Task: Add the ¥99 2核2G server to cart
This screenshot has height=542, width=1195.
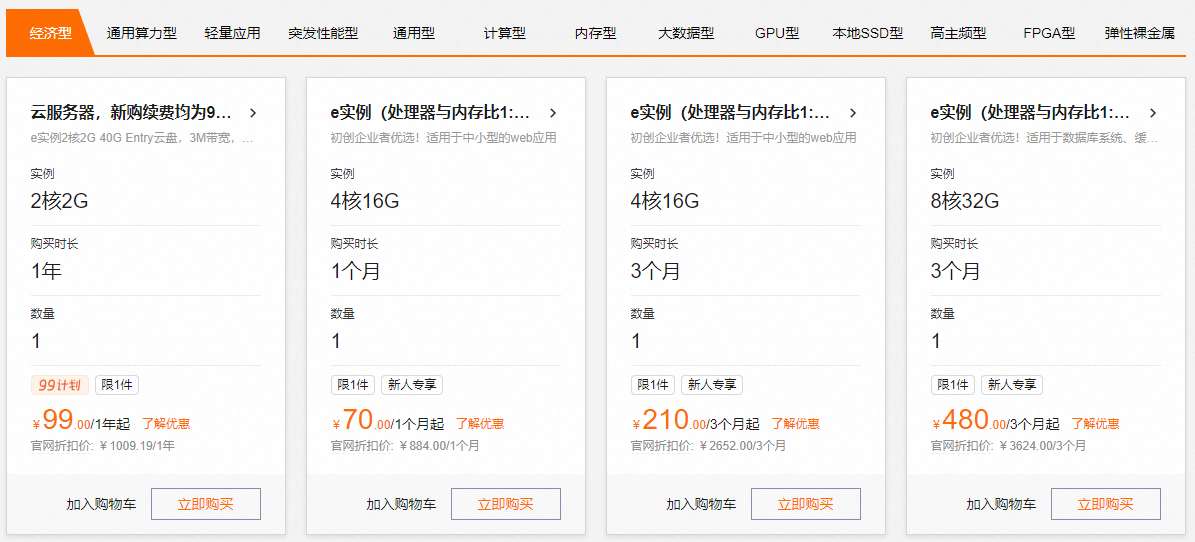Action: tap(101, 504)
